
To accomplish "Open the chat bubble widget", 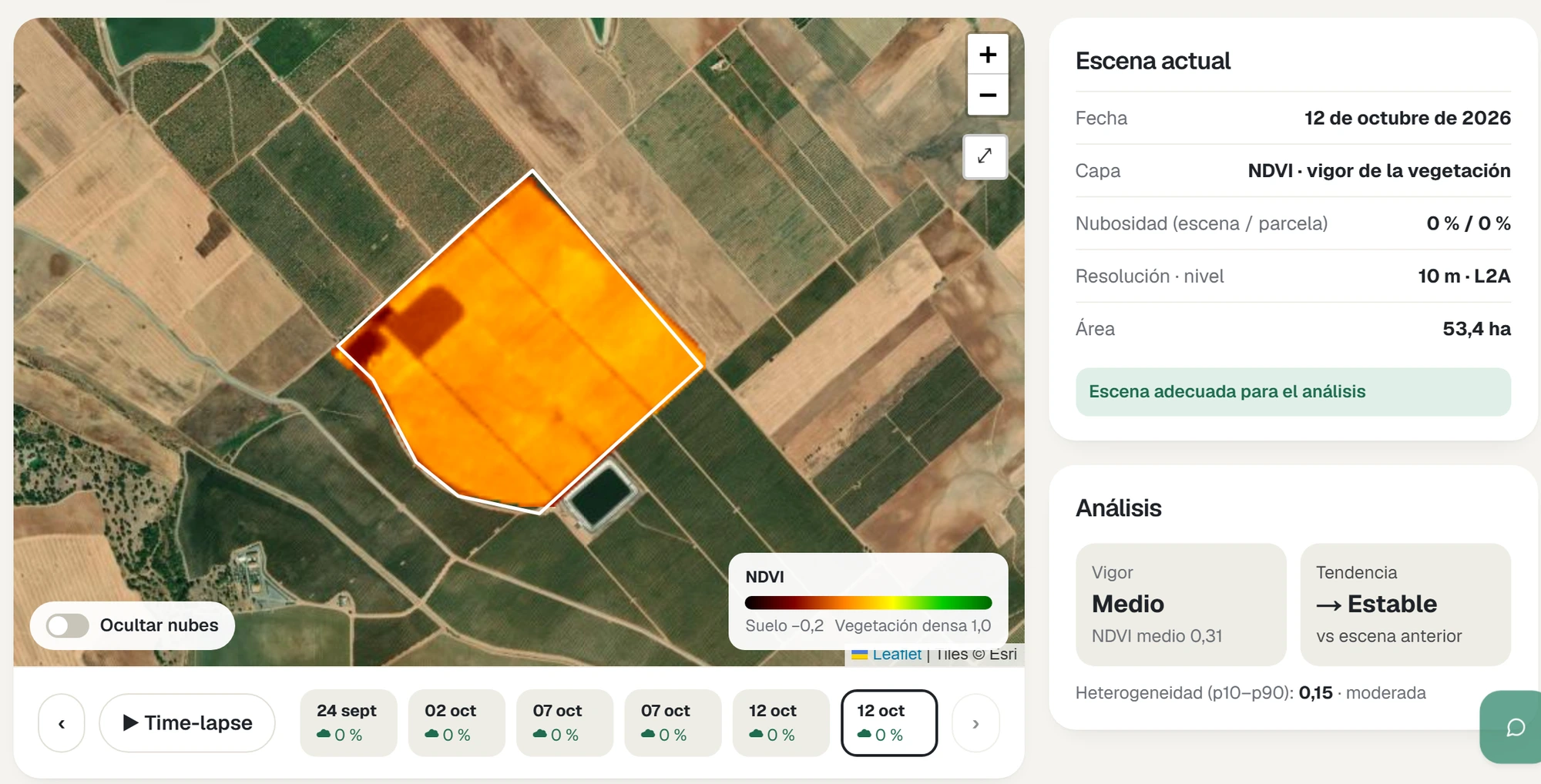I will [1514, 727].
